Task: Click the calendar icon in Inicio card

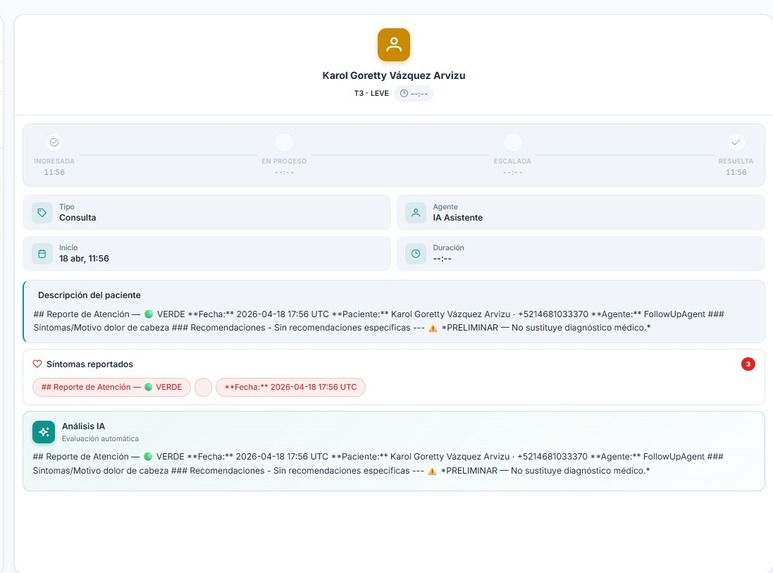Action: pos(42,253)
